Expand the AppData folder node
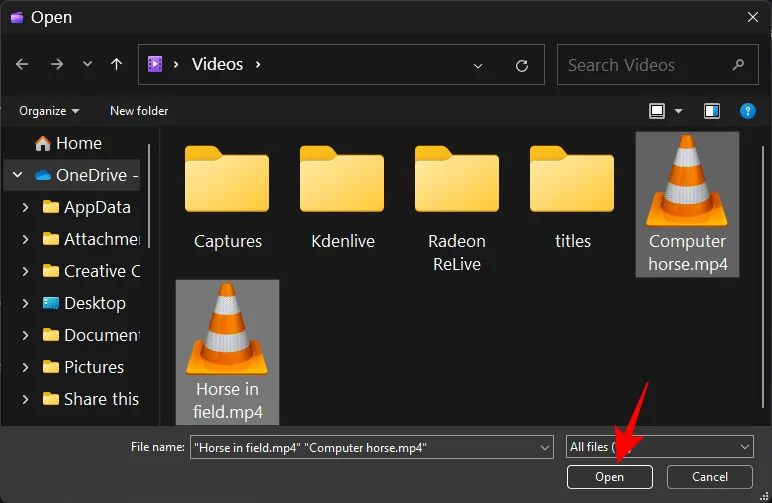 (26, 207)
